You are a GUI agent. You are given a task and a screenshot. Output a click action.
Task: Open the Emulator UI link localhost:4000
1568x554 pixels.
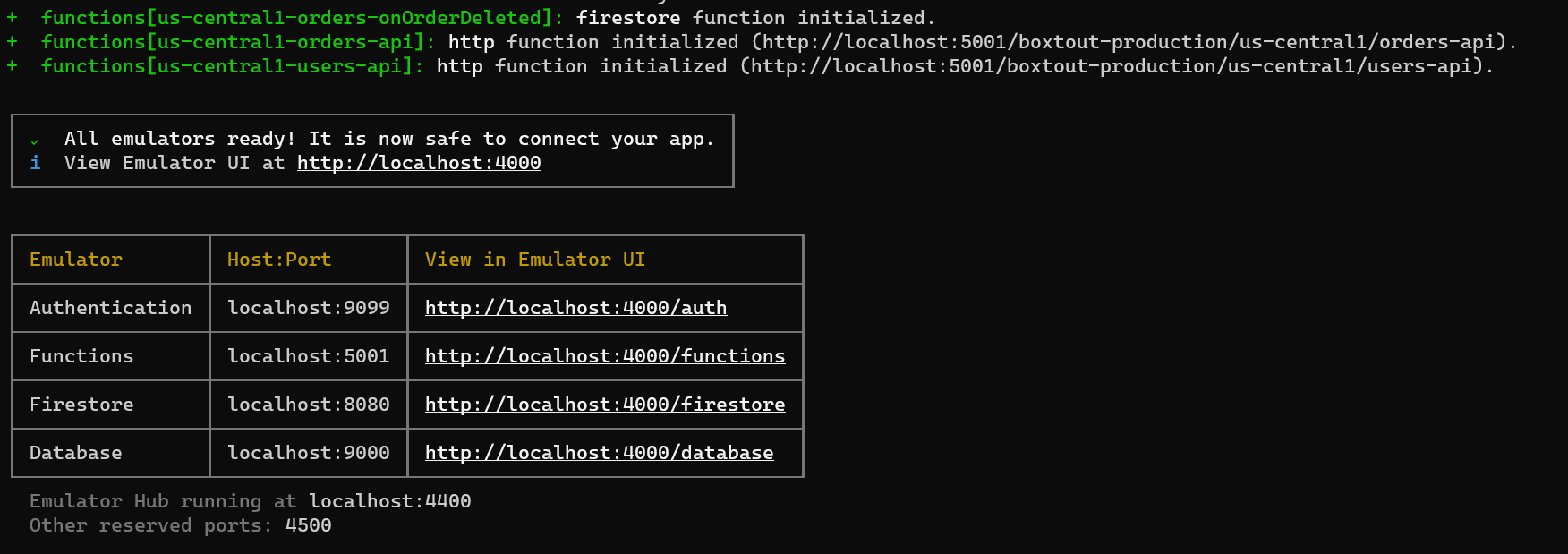tap(419, 163)
